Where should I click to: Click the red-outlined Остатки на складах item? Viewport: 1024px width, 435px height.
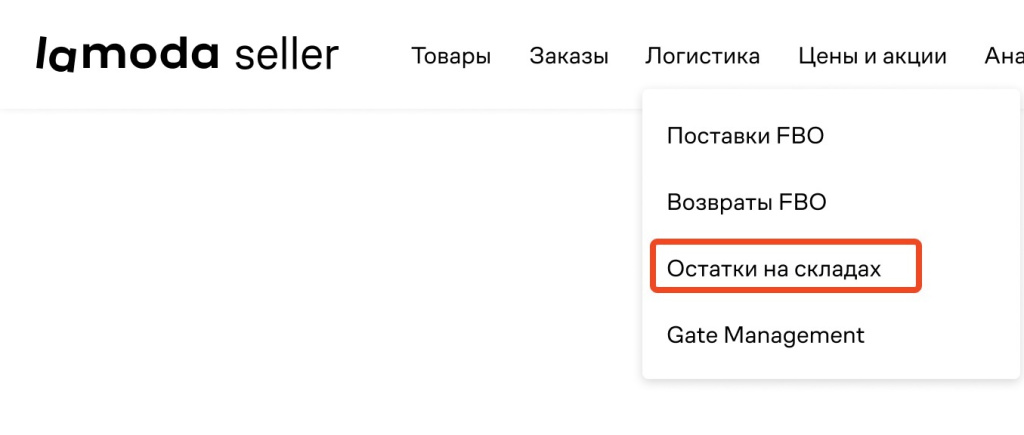(785, 266)
